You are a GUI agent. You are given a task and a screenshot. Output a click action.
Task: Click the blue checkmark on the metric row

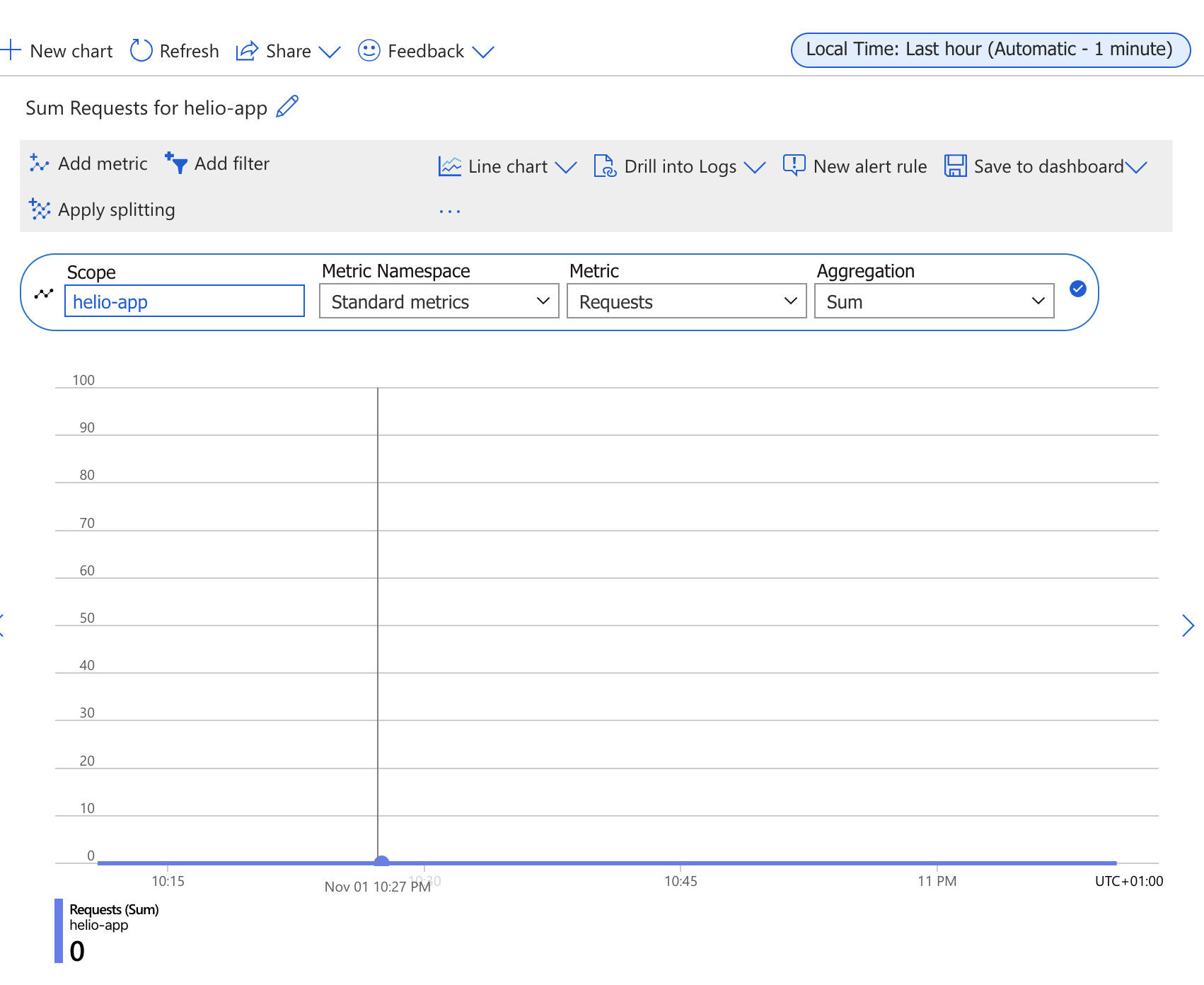coord(1077,289)
